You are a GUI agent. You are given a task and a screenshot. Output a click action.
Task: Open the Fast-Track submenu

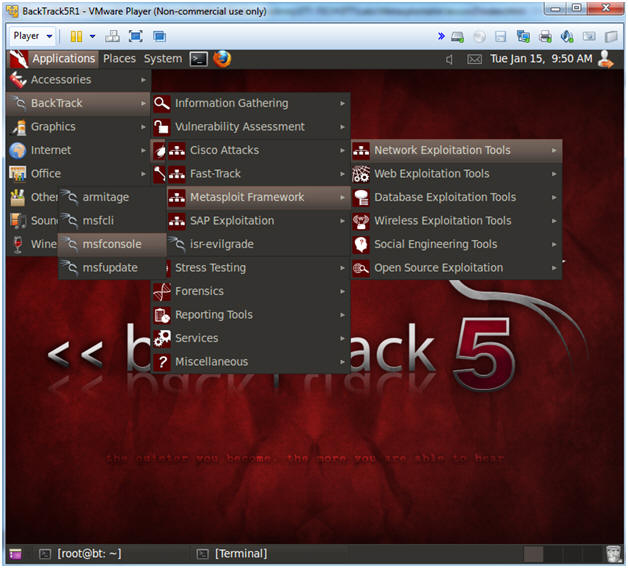[x=258, y=174]
